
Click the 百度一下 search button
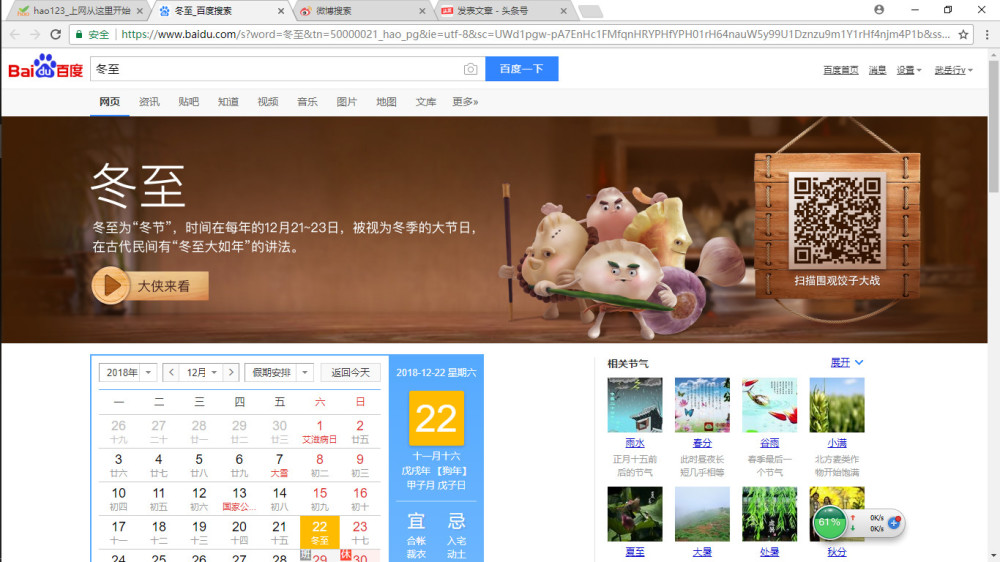click(x=522, y=69)
